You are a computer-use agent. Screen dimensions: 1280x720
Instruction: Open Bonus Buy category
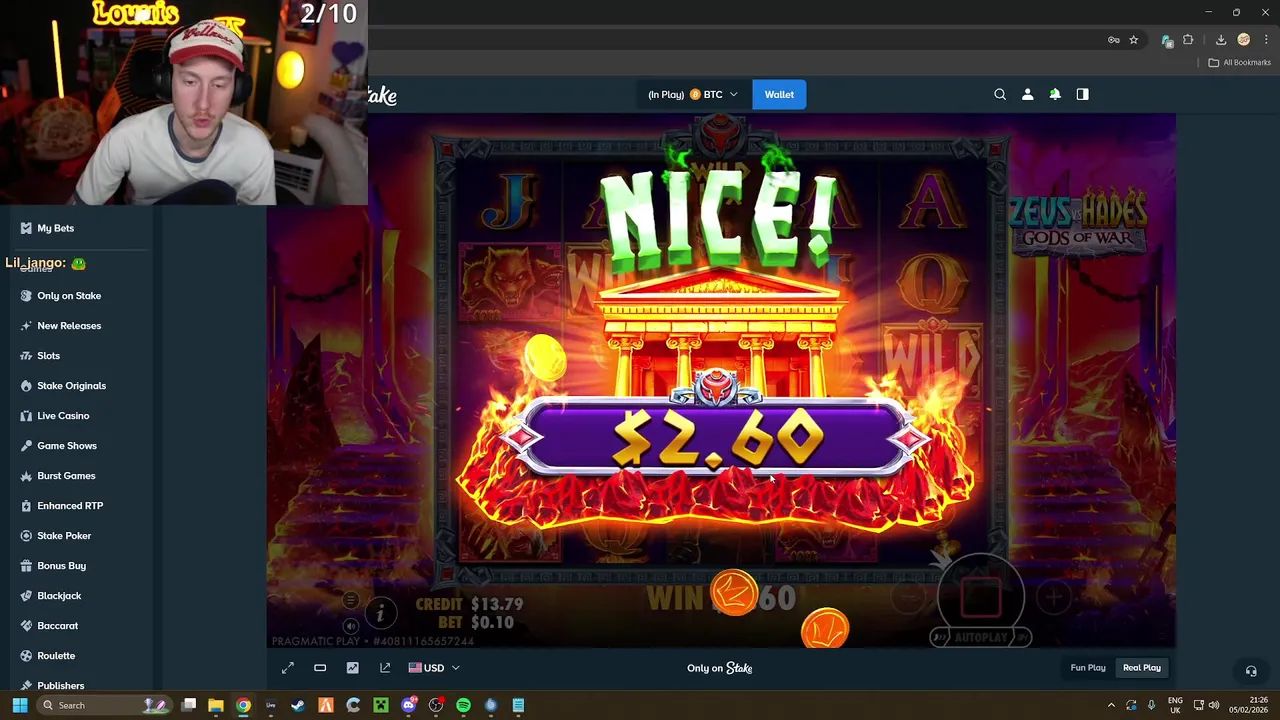(61, 566)
